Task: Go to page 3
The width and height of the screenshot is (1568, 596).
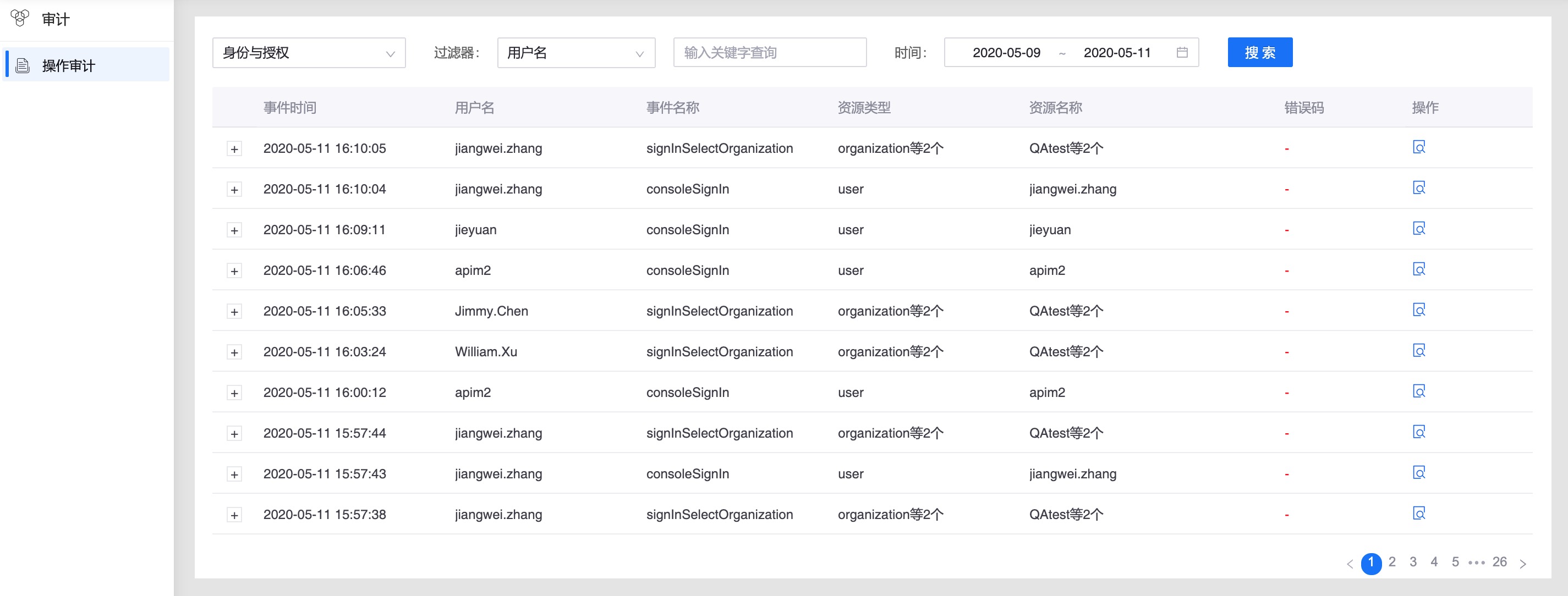Action: point(1413,562)
